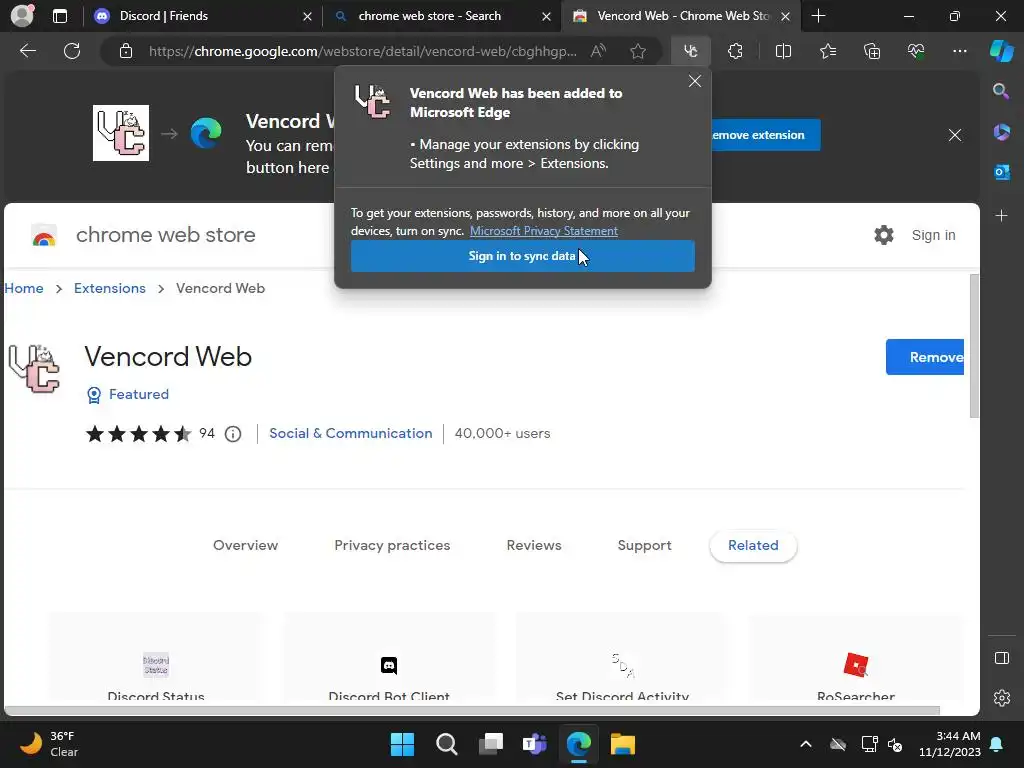Open Chrome Web Store settings gear

coord(884,235)
